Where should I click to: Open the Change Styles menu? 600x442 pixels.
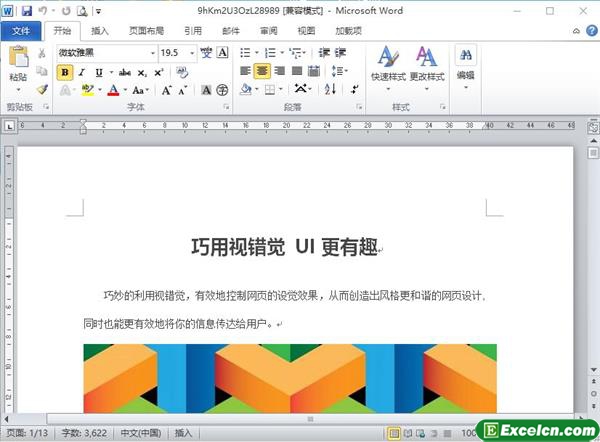[x=427, y=68]
